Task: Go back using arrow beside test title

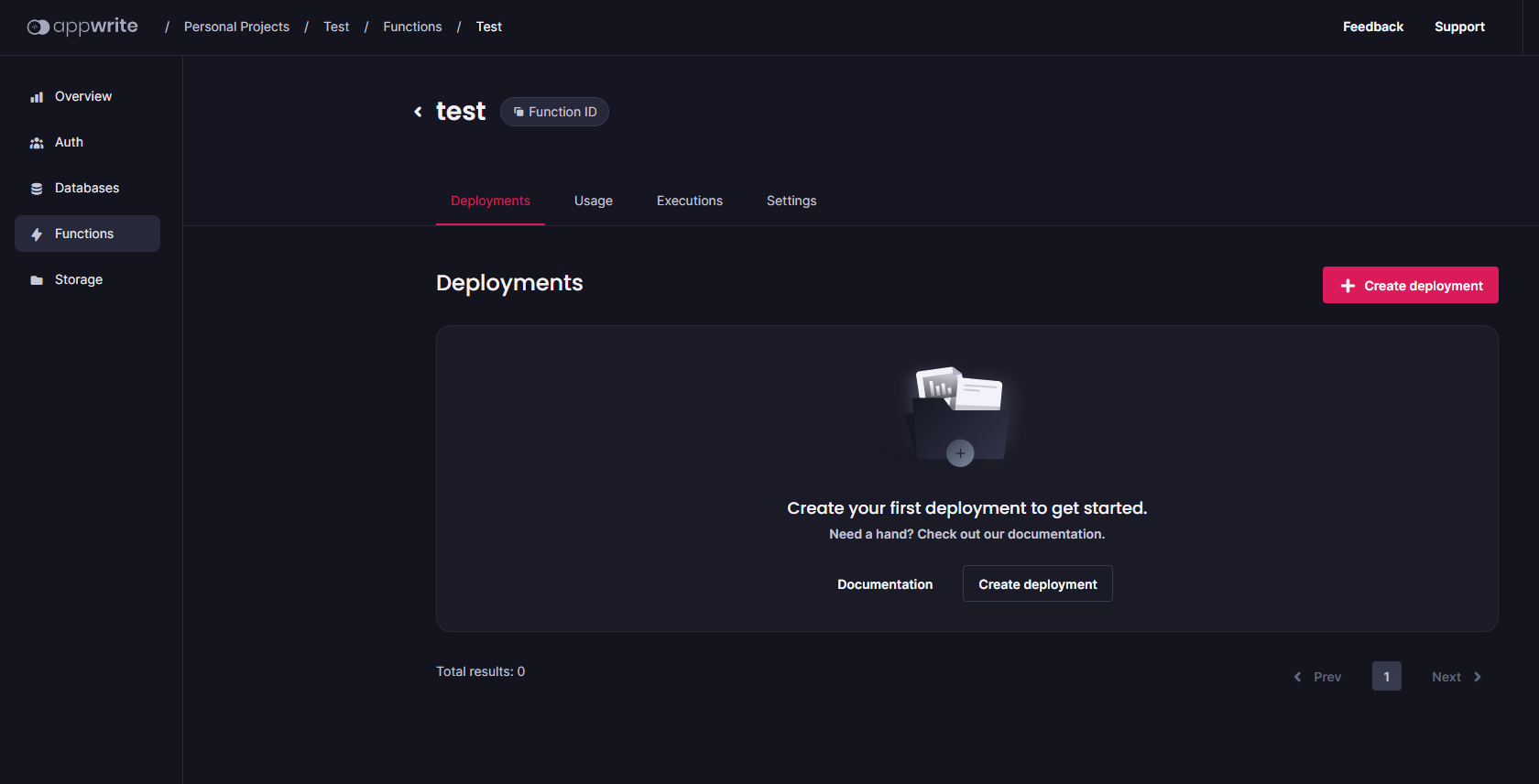Action: (x=418, y=112)
